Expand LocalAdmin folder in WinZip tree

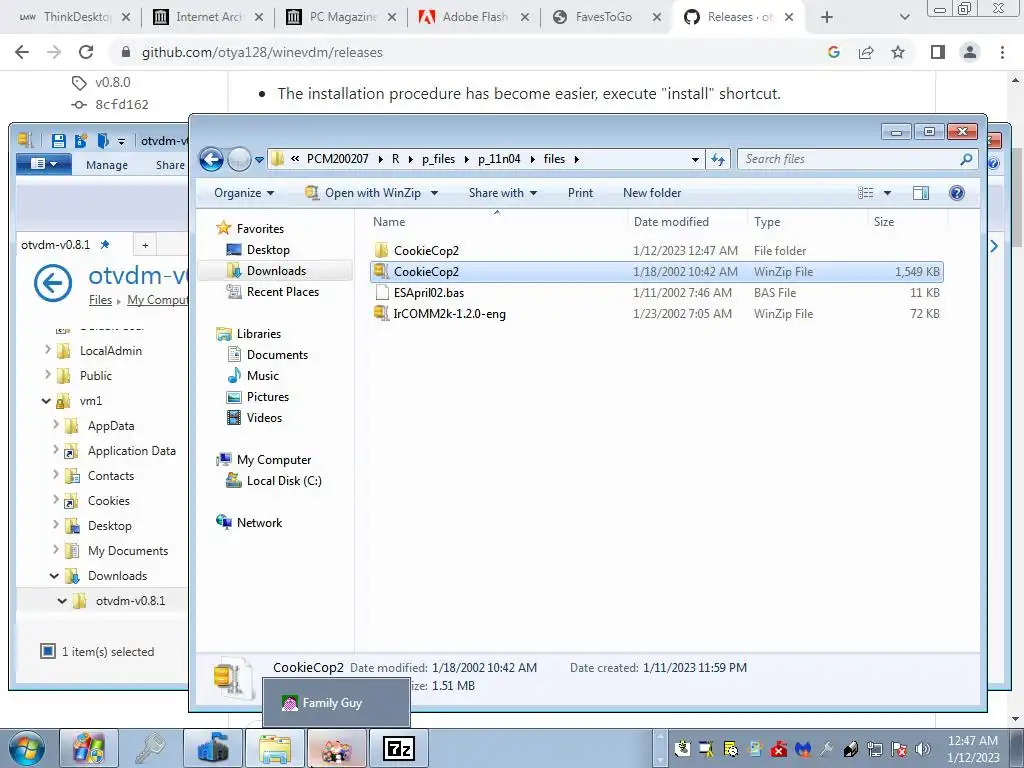(47, 350)
